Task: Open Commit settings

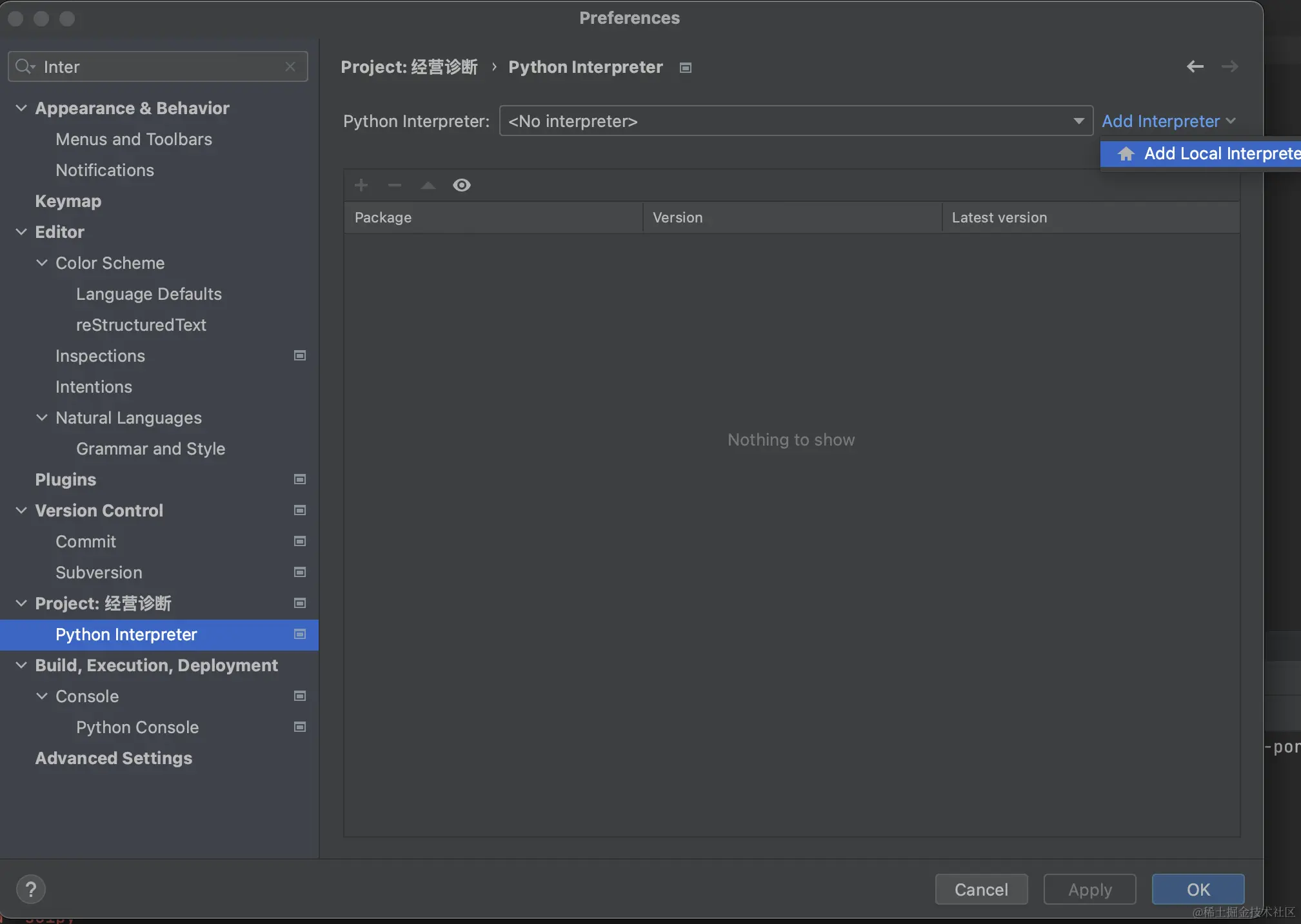Action: coord(86,541)
